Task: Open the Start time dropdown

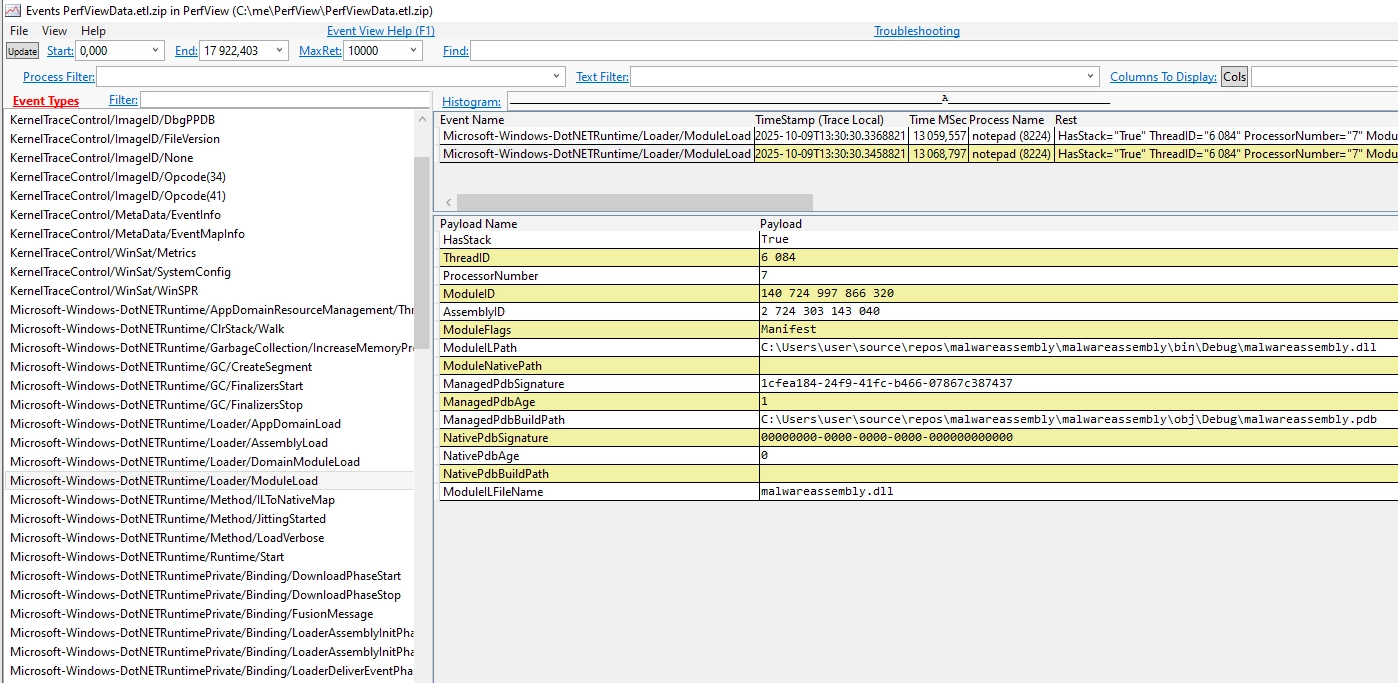Action: 156,50
